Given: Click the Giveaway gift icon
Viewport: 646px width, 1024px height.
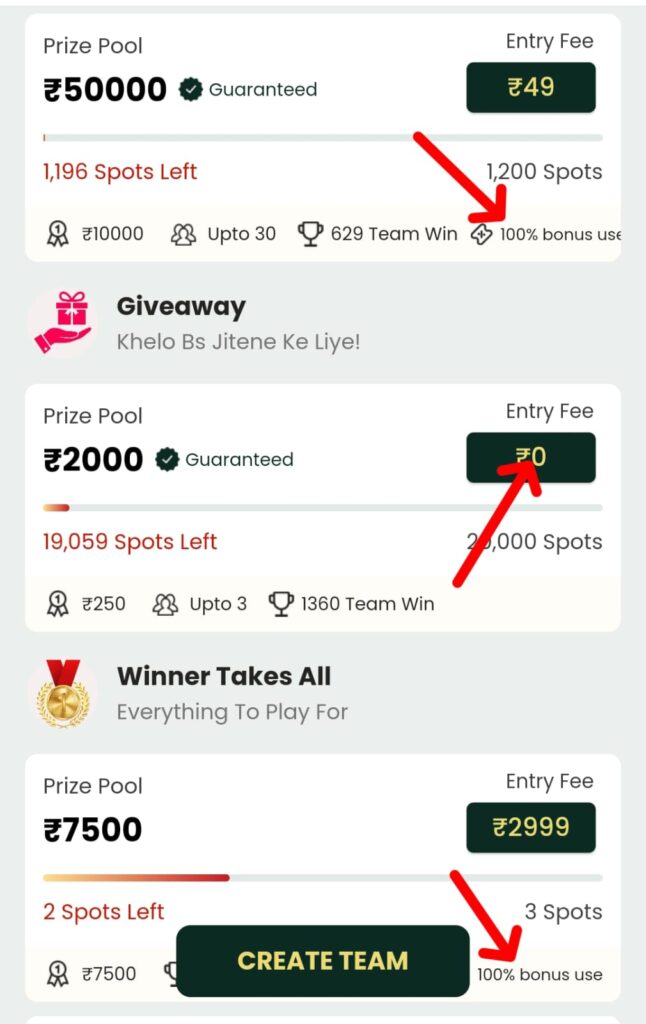Looking at the screenshot, I should (63, 323).
